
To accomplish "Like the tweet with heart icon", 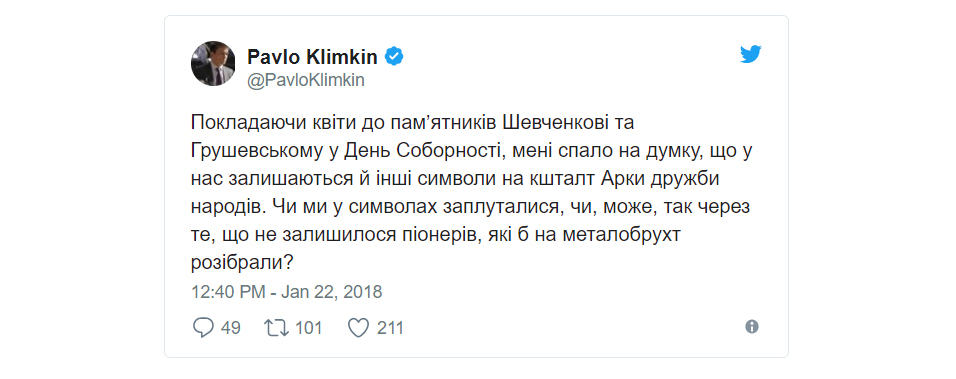I will 358,328.
